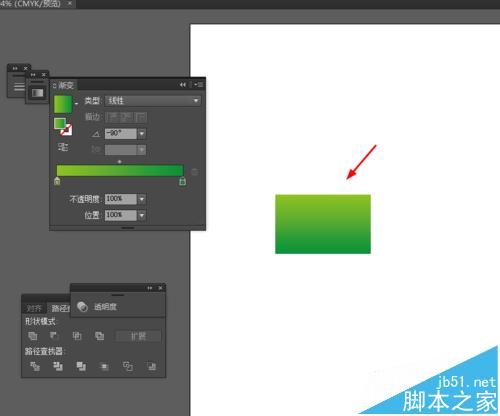
Task: Open the Gradient panel flyout menu
Action: pyautogui.click(x=199, y=85)
